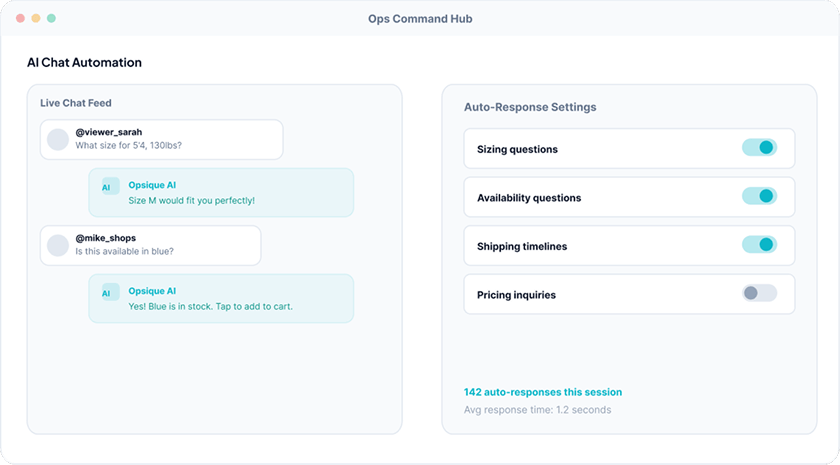Click the Ops Command Hub window title
Screen dimensions: 840x465
coord(420,19)
